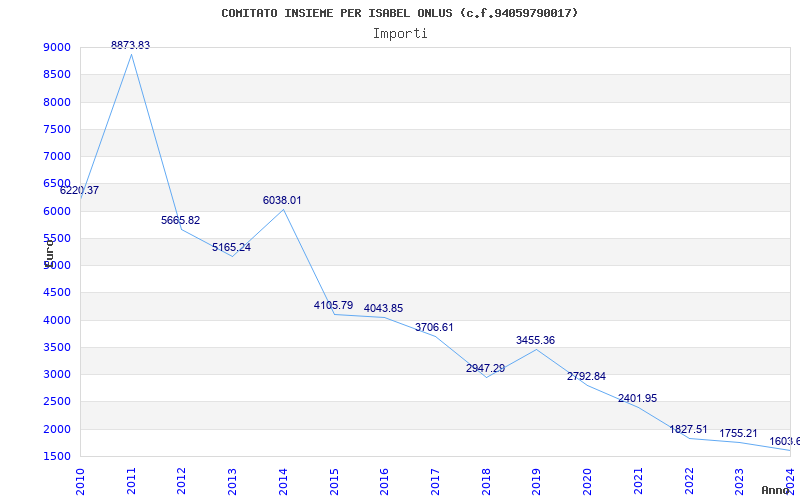Select the 4043.85 value label
800x500 pixels.
[384, 308]
